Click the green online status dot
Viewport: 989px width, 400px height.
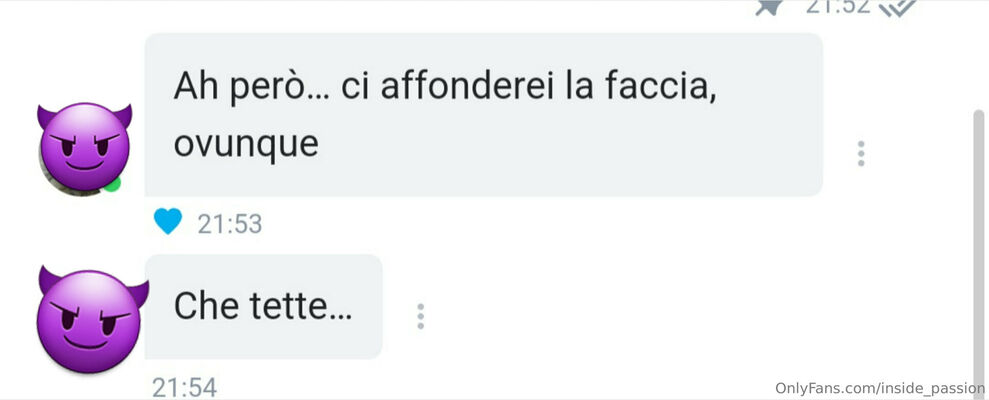coord(112,184)
